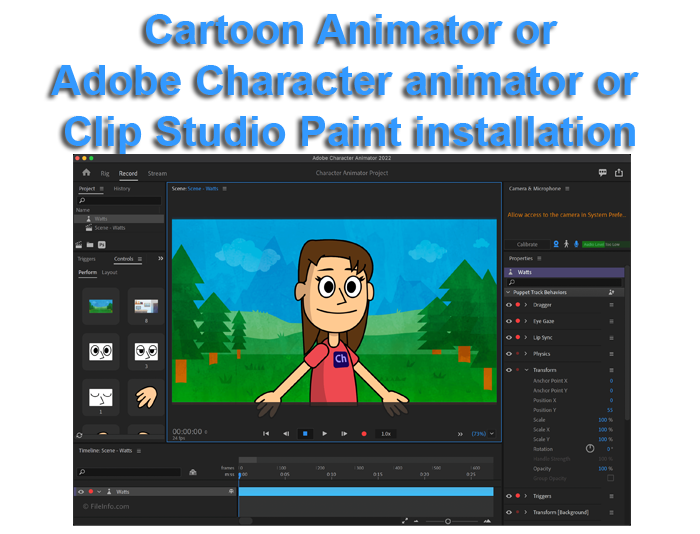
Task: Select the Watts puppet in Project list
Action: (x=119, y=219)
